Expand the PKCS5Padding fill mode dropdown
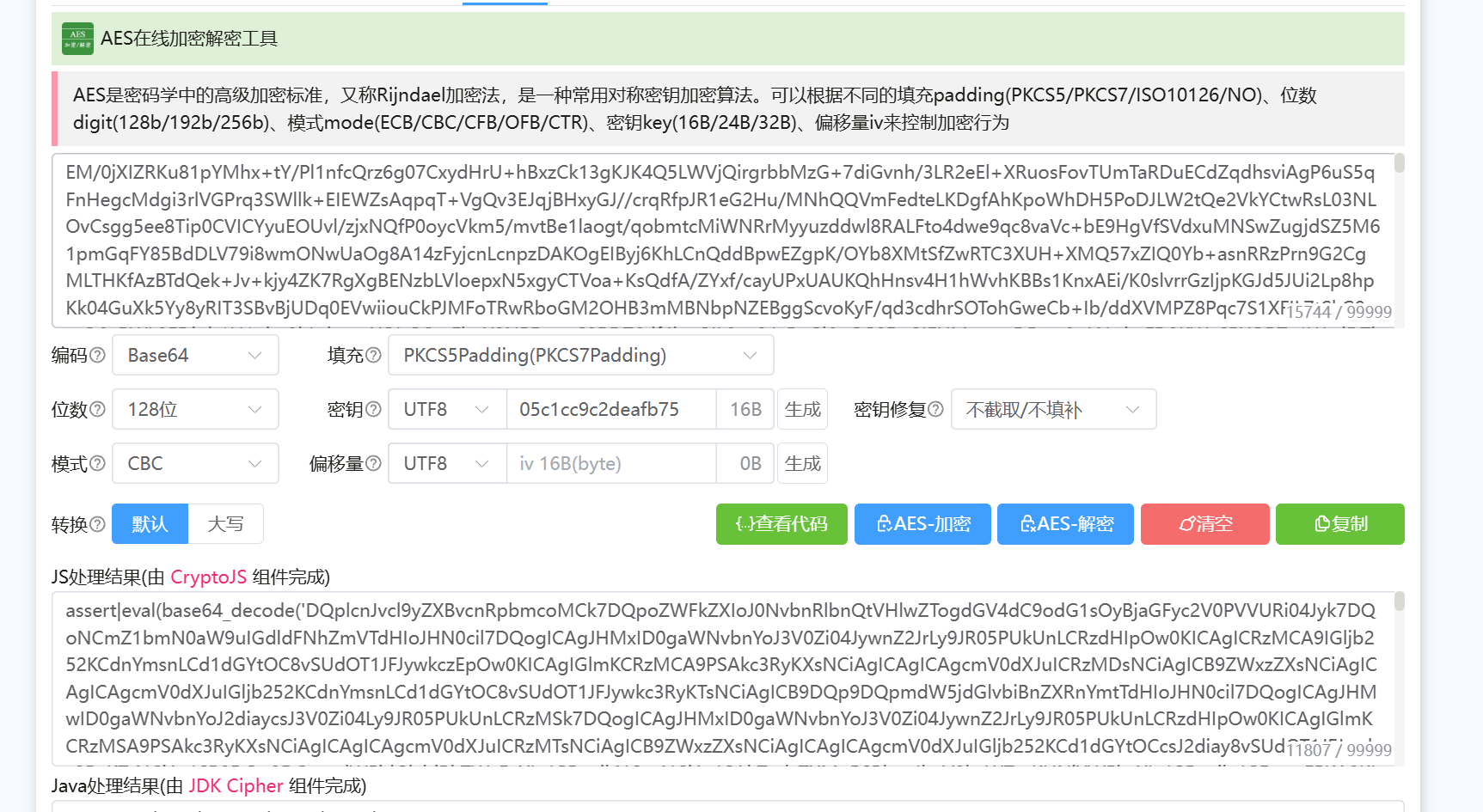1483x812 pixels. tap(580, 355)
